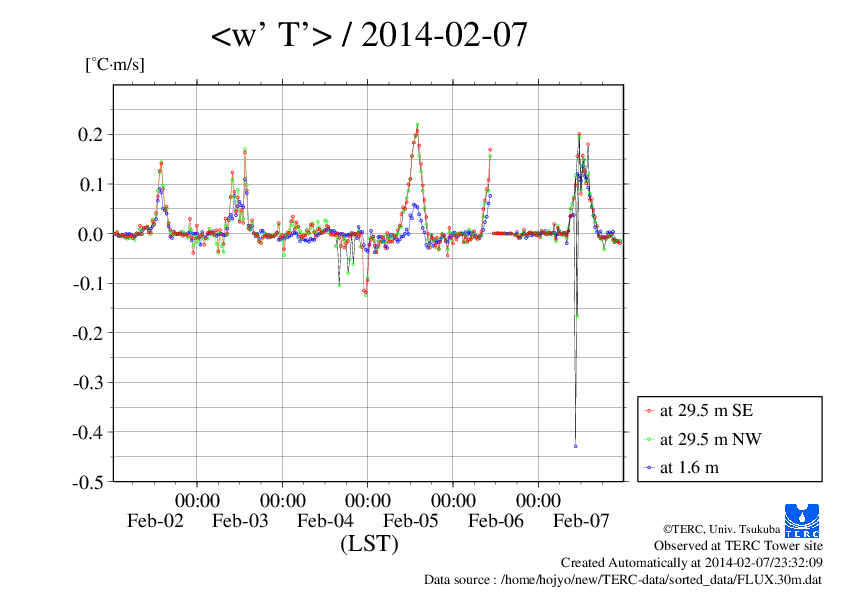The image size is (842, 595).
Task: Click the y-axis label 0.1
Action: click(90, 184)
